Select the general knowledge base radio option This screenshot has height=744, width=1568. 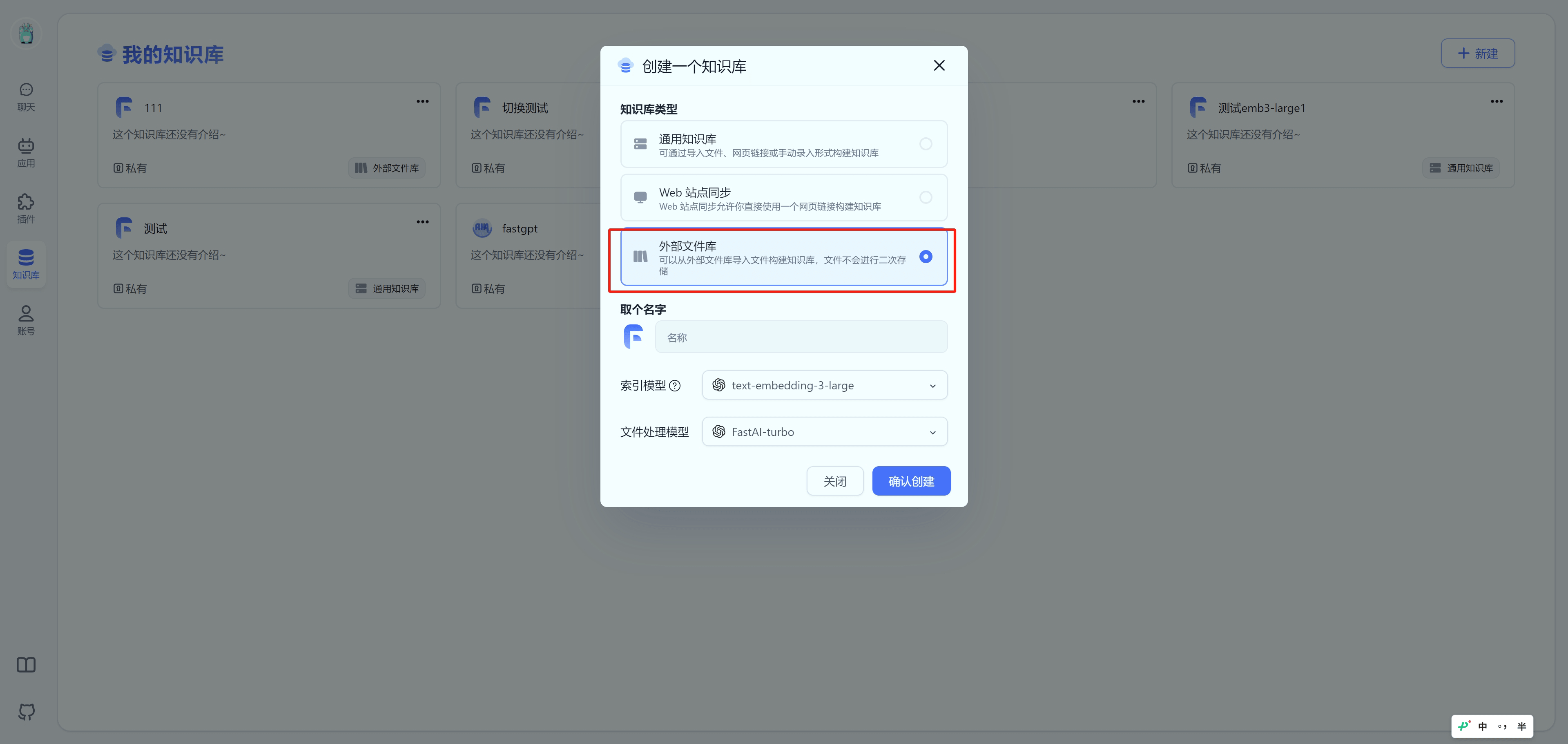925,144
